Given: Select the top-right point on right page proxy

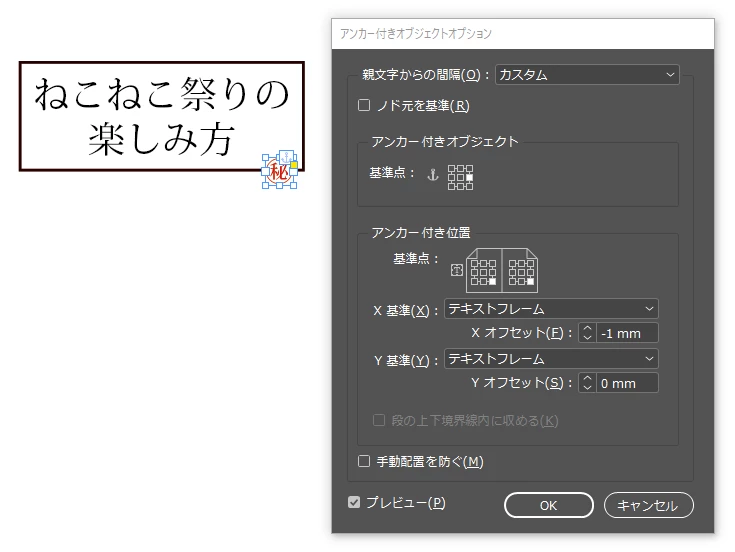Looking at the screenshot, I should pos(530,263).
